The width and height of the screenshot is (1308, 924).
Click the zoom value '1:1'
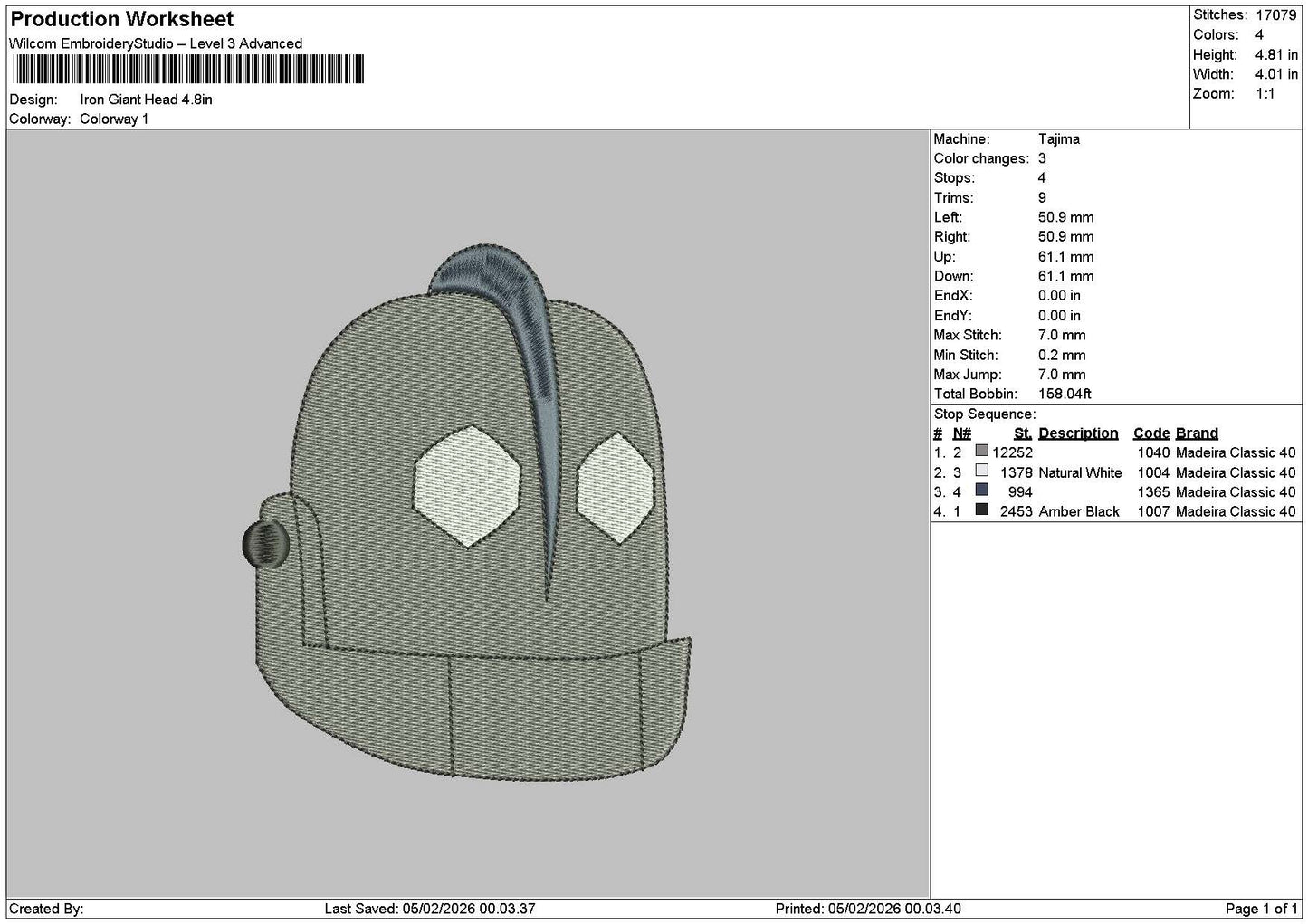coord(1265,94)
